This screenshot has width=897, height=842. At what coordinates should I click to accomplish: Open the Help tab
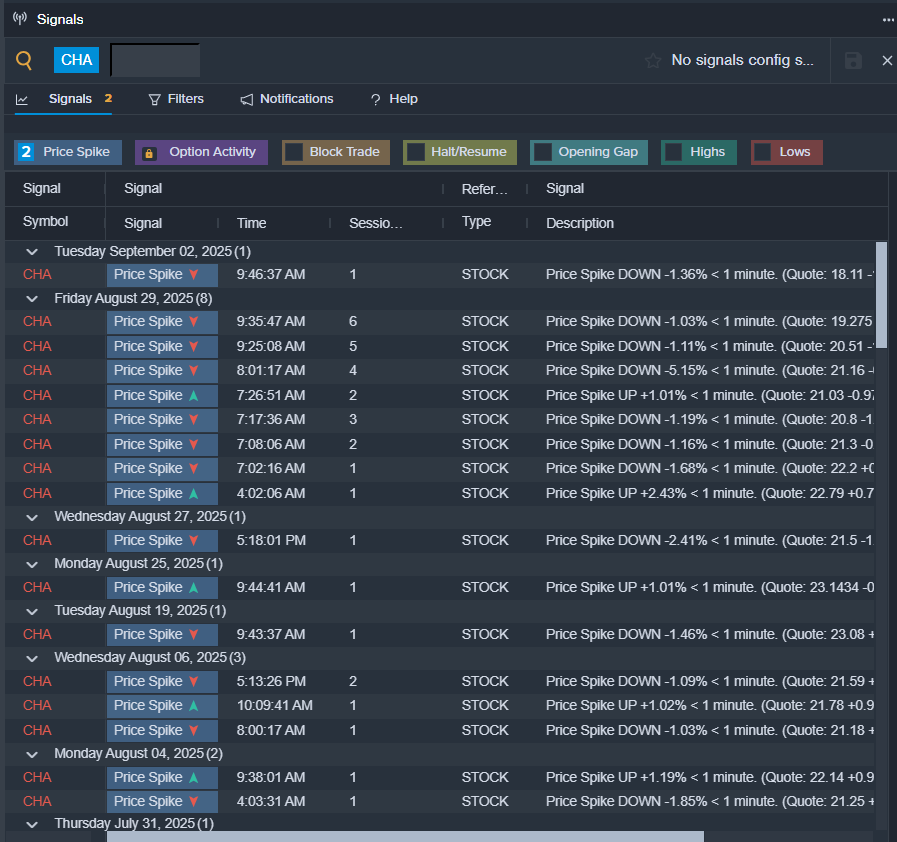(x=395, y=99)
